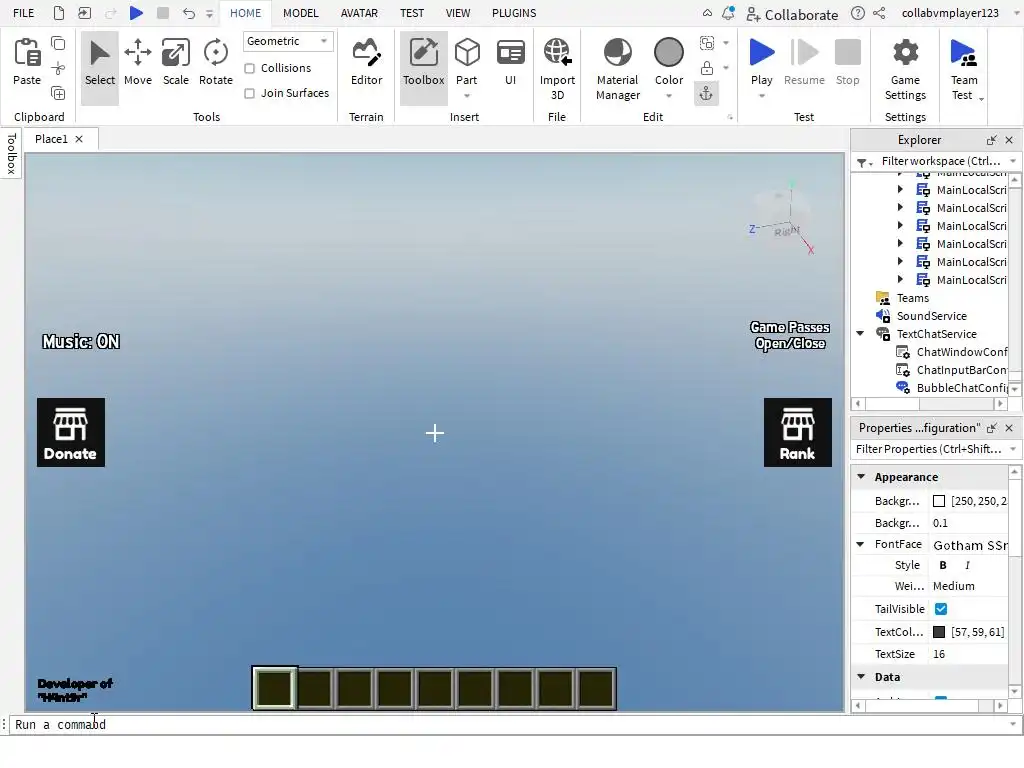Collapse the Appearance property section
The width and height of the screenshot is (1024, 768).
pos(861,477)
